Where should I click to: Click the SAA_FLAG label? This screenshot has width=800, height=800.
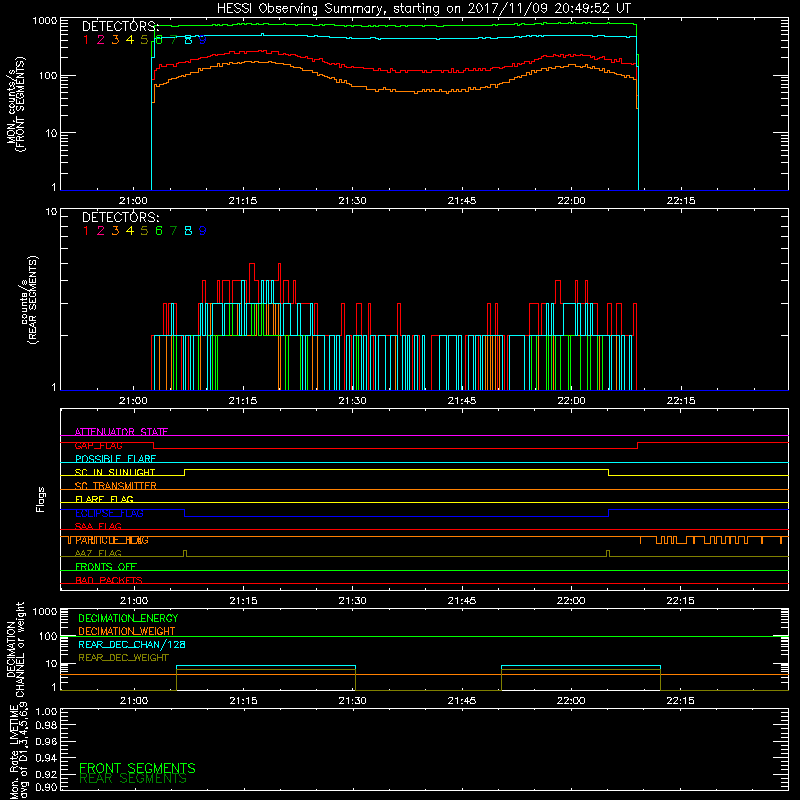coord(98,526)
